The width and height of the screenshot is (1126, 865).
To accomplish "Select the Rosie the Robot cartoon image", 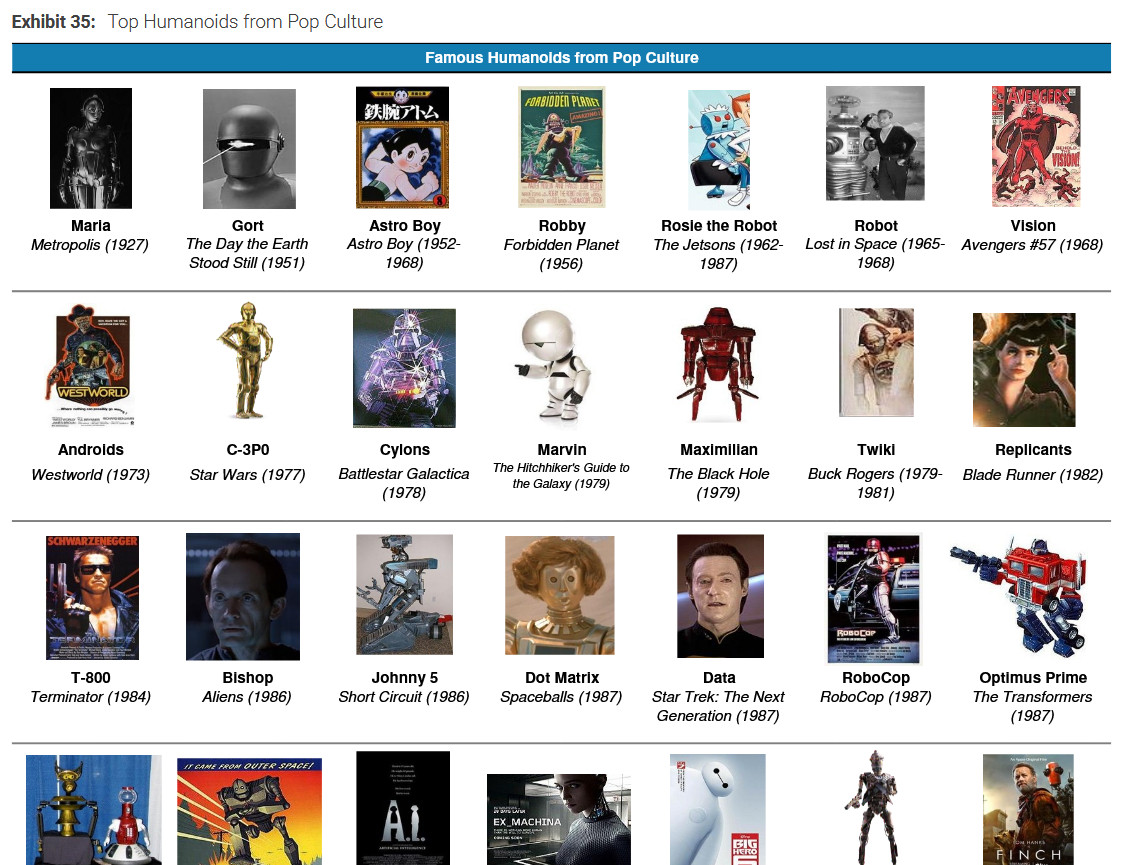I will click(719, 149).
